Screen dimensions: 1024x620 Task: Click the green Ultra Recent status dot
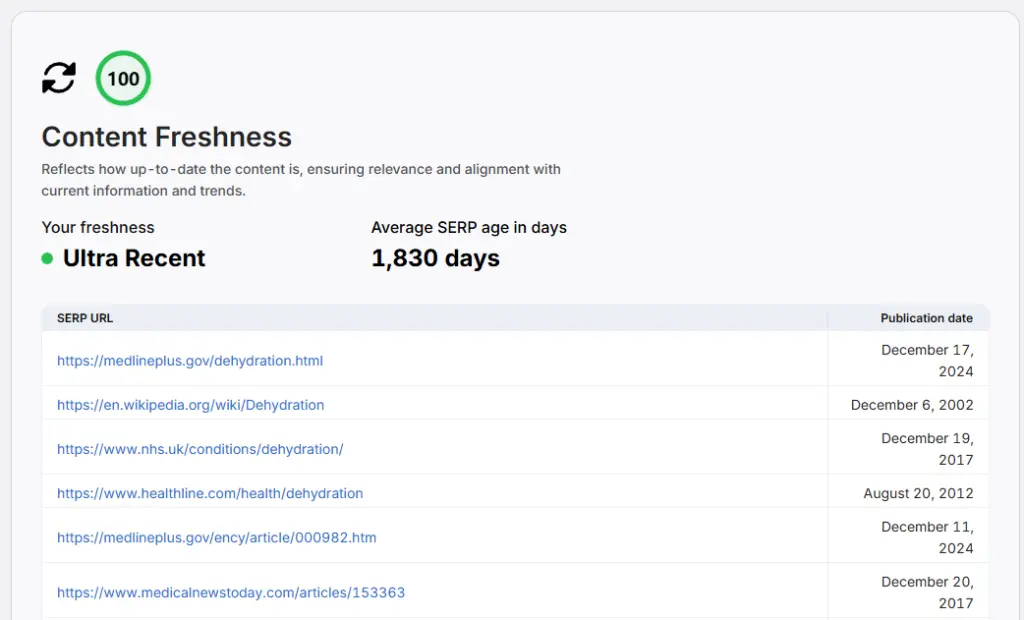tap(47, 259)
